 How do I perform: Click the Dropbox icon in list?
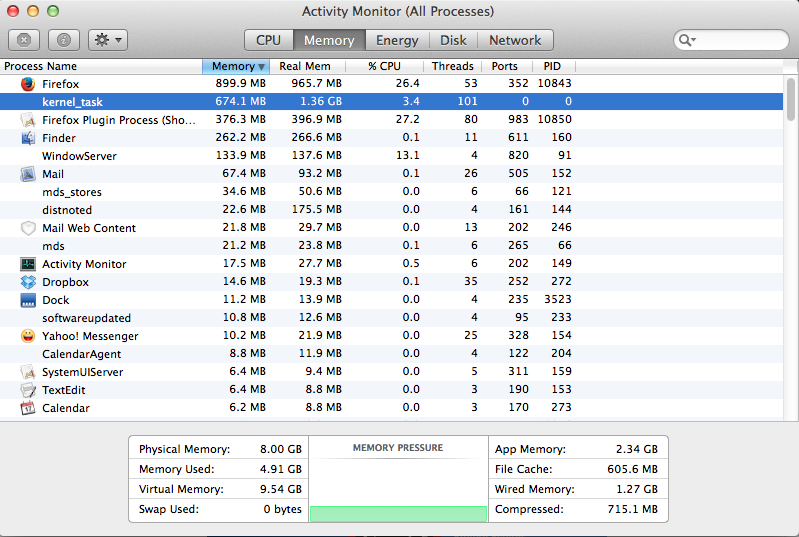[28, 282]
